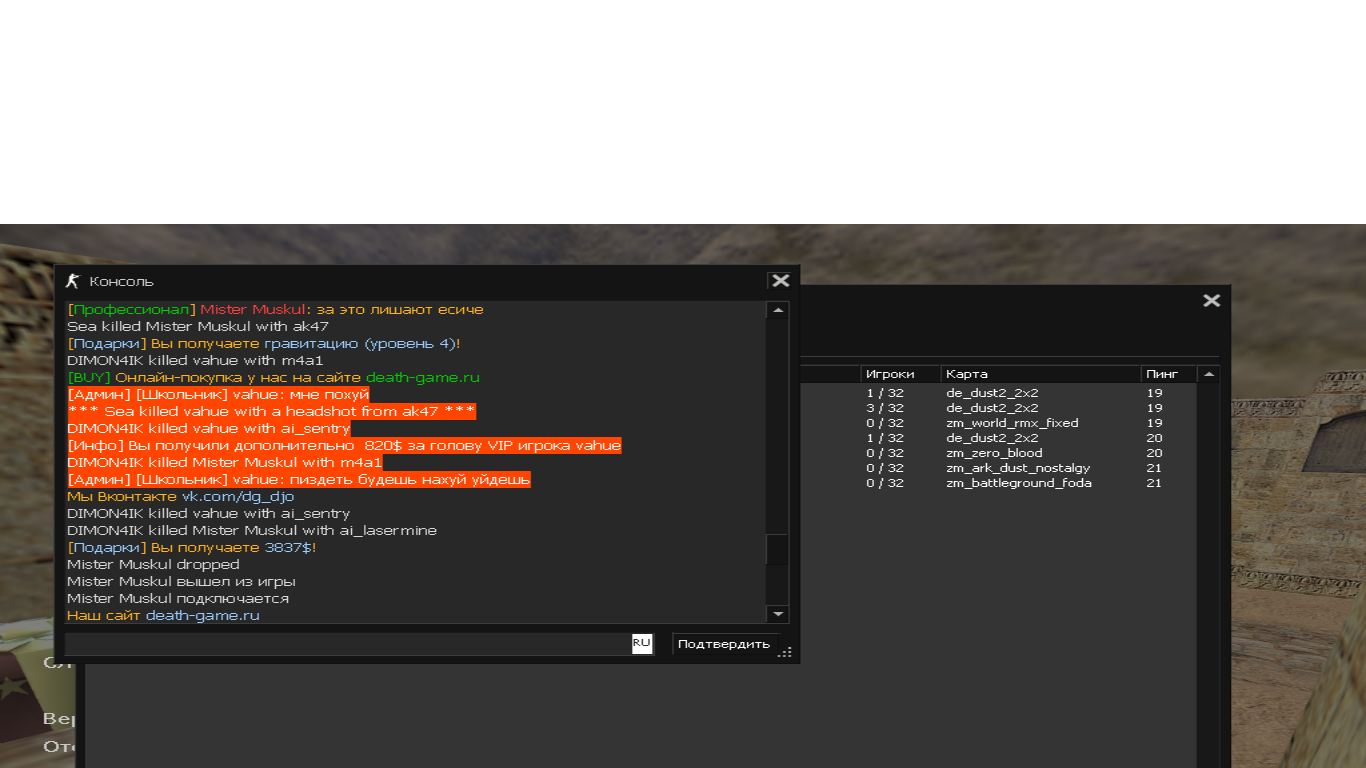This screenshot has width=1366, height=768.
Task: Select the zm_zero_blood server row
Action: point(994,453)
